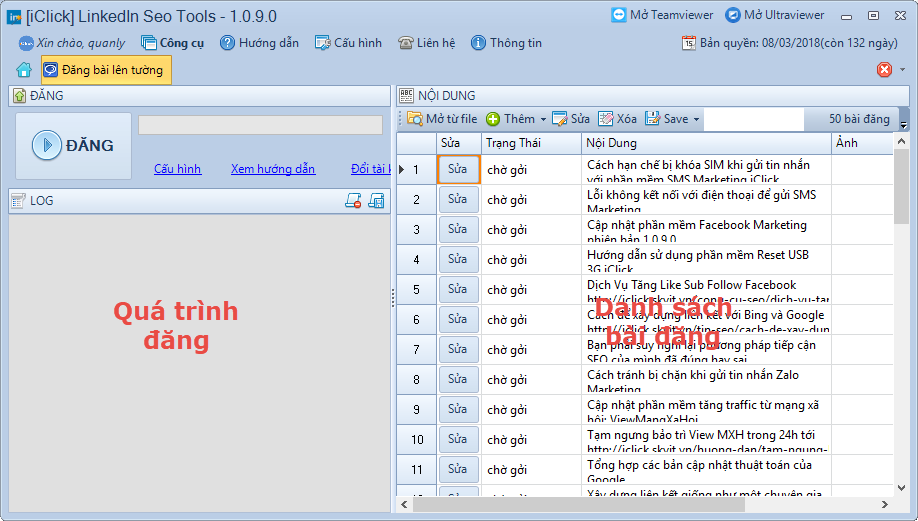This screenshot has height=521, width=918.
Task: Click Sửa button in row 2
Action: (x=458, y=199)
